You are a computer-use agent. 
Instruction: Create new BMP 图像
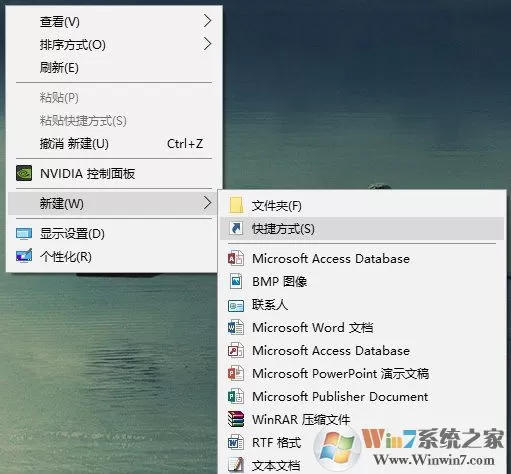(362, 281)
